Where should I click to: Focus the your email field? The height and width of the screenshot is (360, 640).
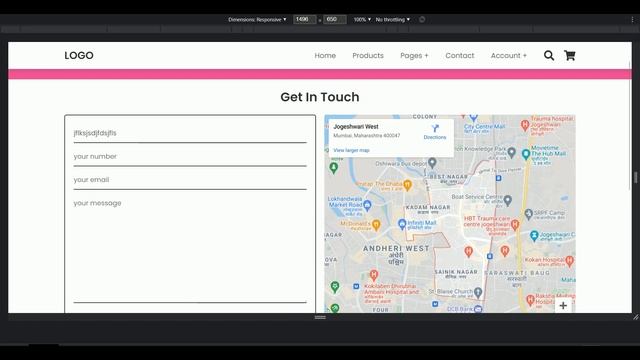pyautogui.click(x=190, y=180)
